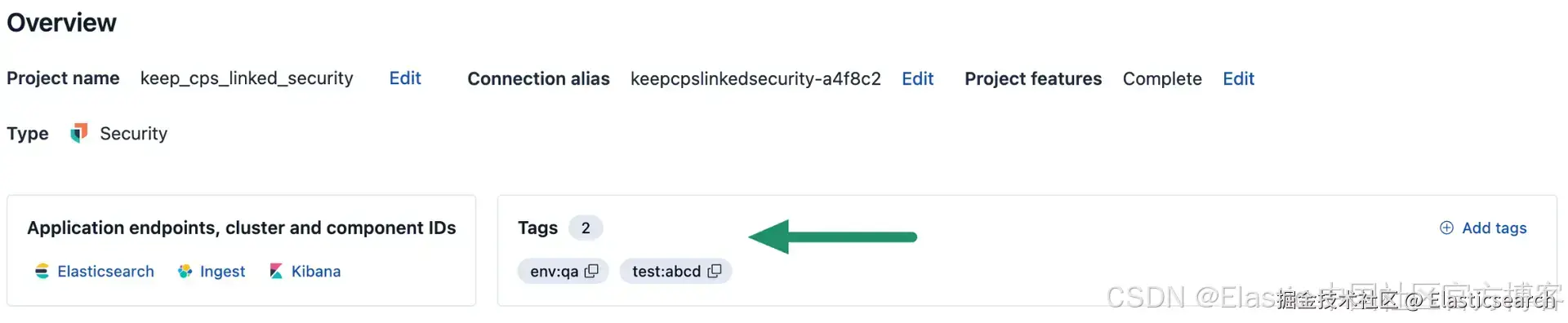Copy the env:qa tag

point(592,271)
